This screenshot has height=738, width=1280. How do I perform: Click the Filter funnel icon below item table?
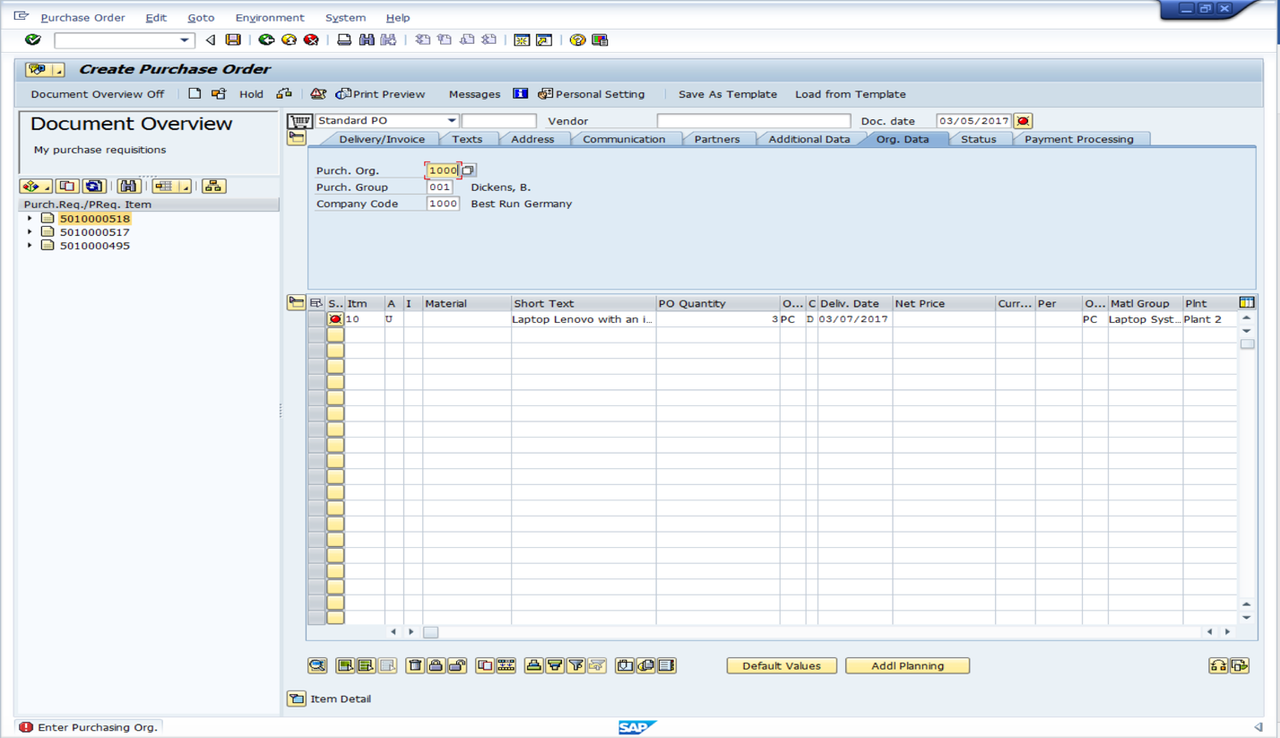coord(575,665)
